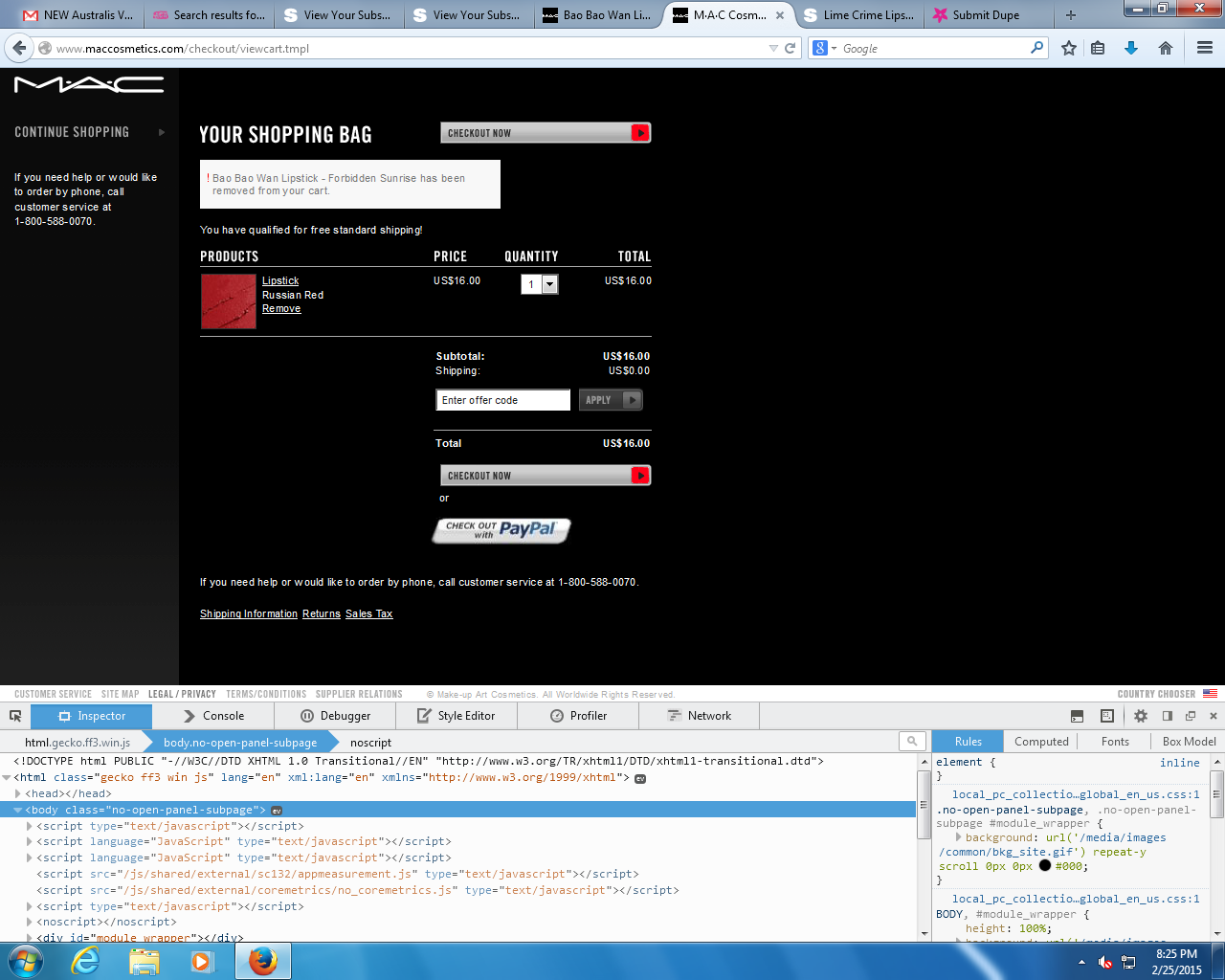Go back to previous page
The height and width of the screenshot is (980, 1225).
pos(18,48)
